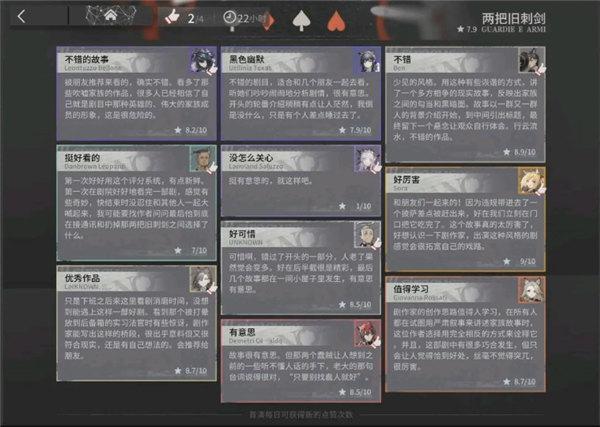Screen dimensions: 600x427
Task: Select the orange heart suit icon
Action: click(x=336, y=21)
